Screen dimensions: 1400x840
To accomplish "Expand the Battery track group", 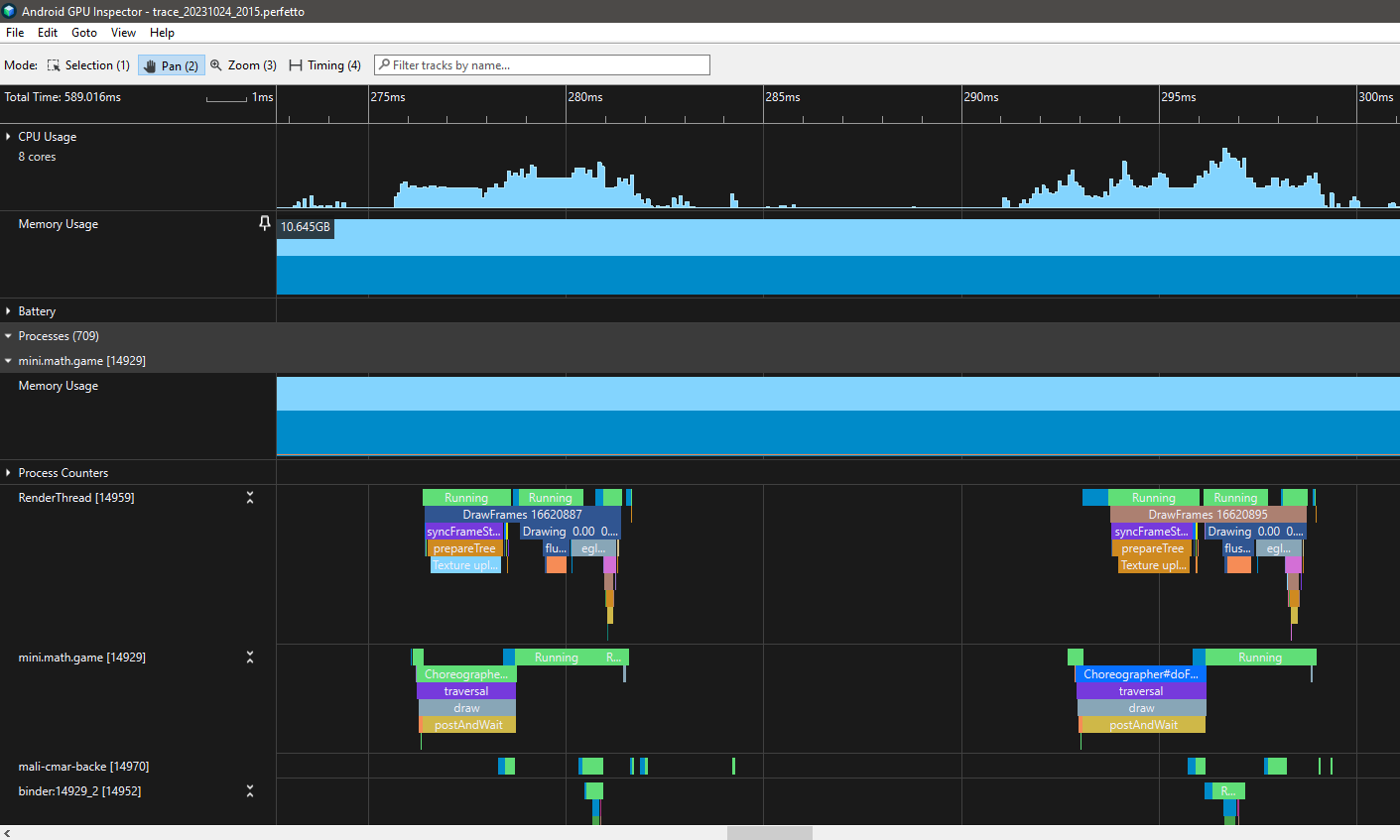I will (8, 311).
